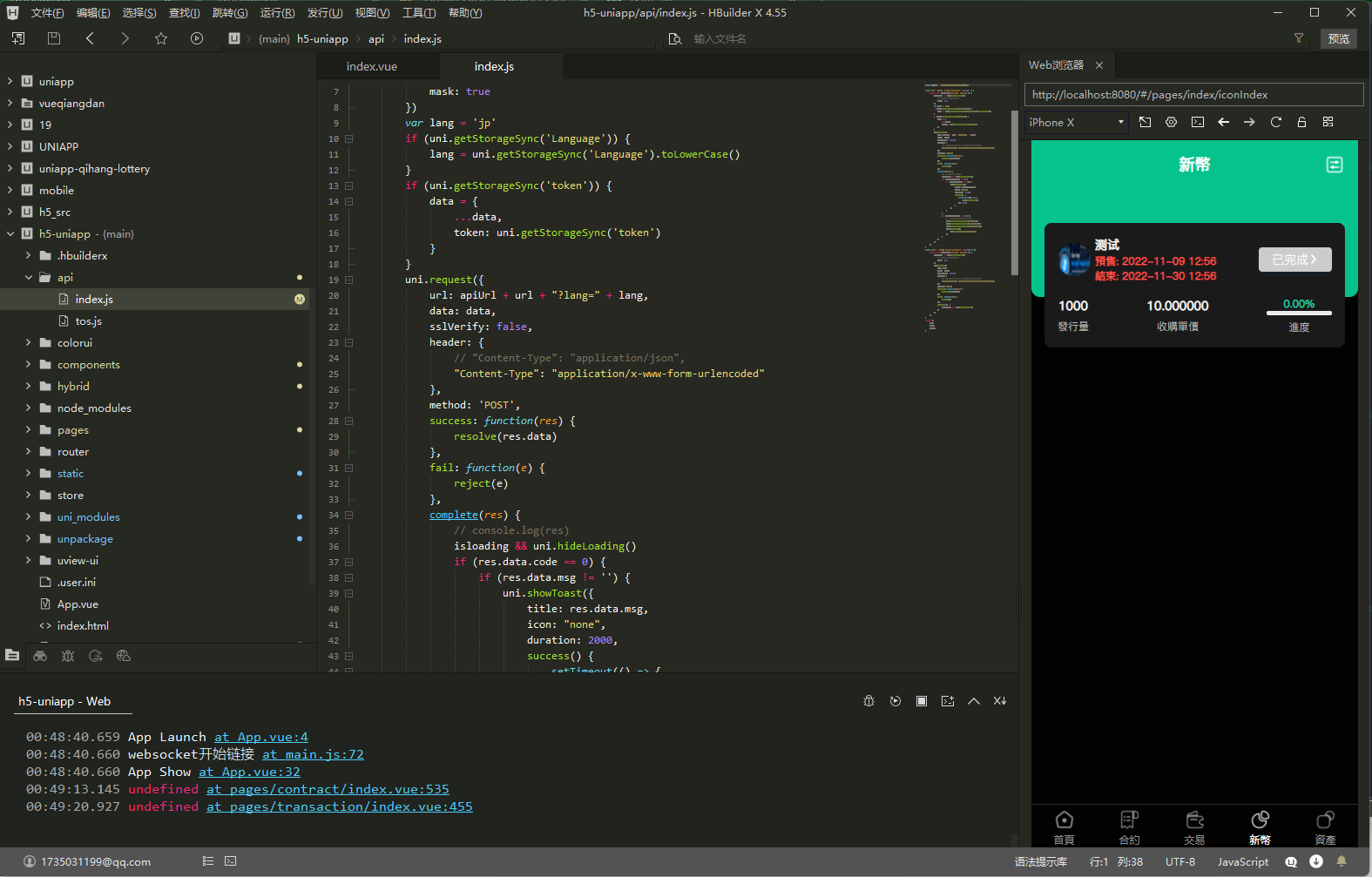Open new terminal icon in console panel
This screenshot has height=877, width=1372.
point(948,701)
